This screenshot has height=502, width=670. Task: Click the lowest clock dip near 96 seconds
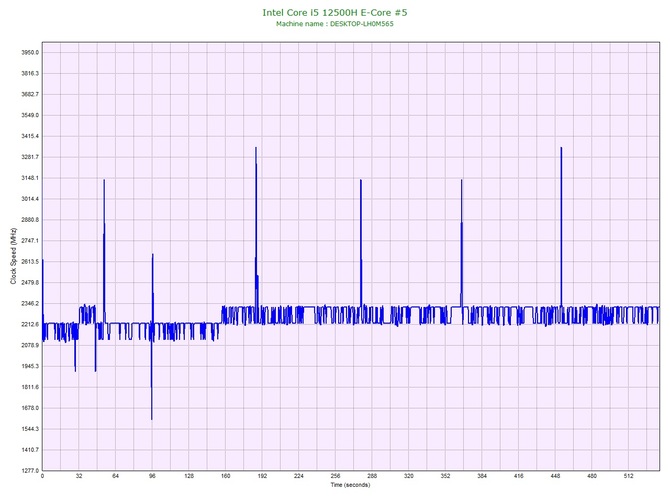click(x=151, y=419)
